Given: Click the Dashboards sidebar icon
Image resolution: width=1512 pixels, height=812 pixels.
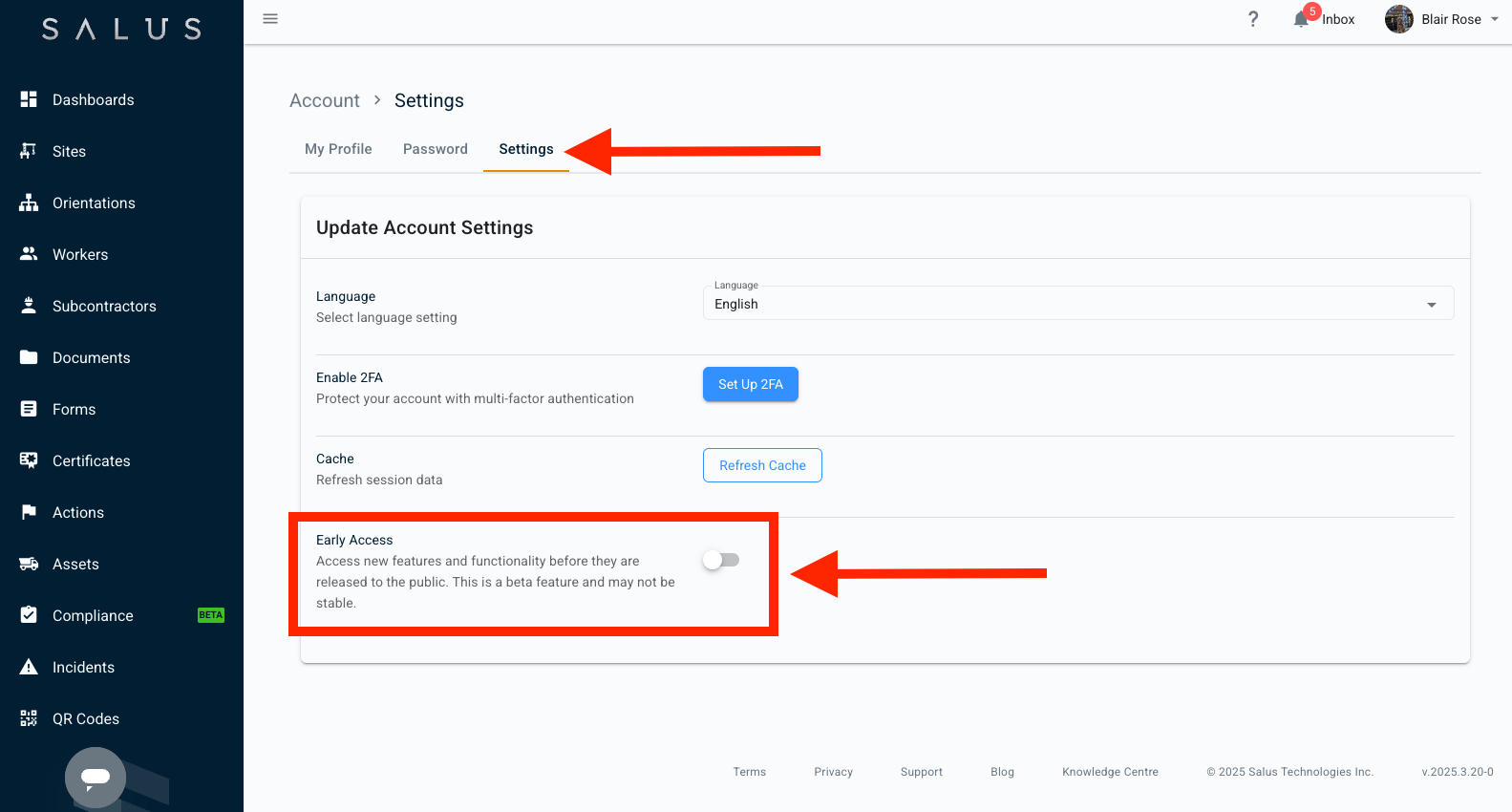Looking at the screenshot, I should click(29, 99).
